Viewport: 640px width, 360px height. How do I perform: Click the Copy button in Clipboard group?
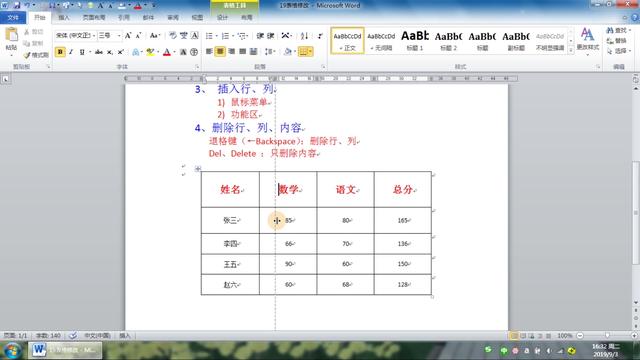34,43
